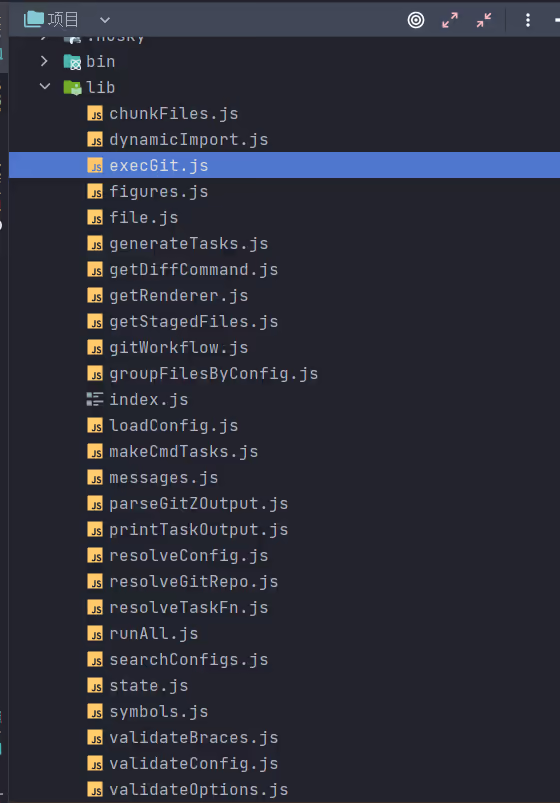Click the bin folder icon
Viewport: 560px width, 803px height.
72,62
